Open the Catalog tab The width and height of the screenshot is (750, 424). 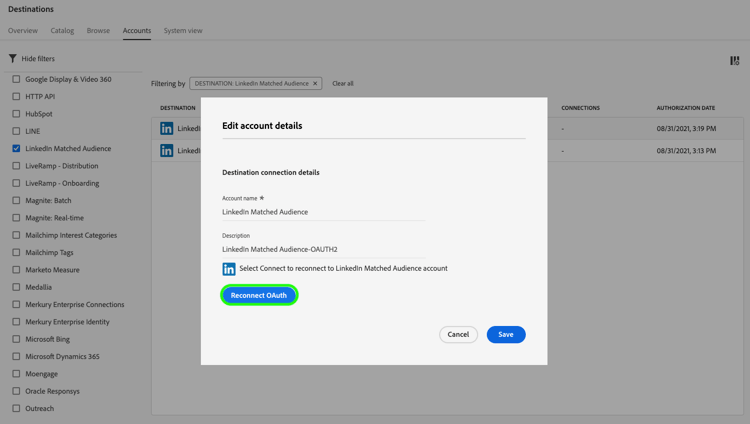[x=62, y=31]
